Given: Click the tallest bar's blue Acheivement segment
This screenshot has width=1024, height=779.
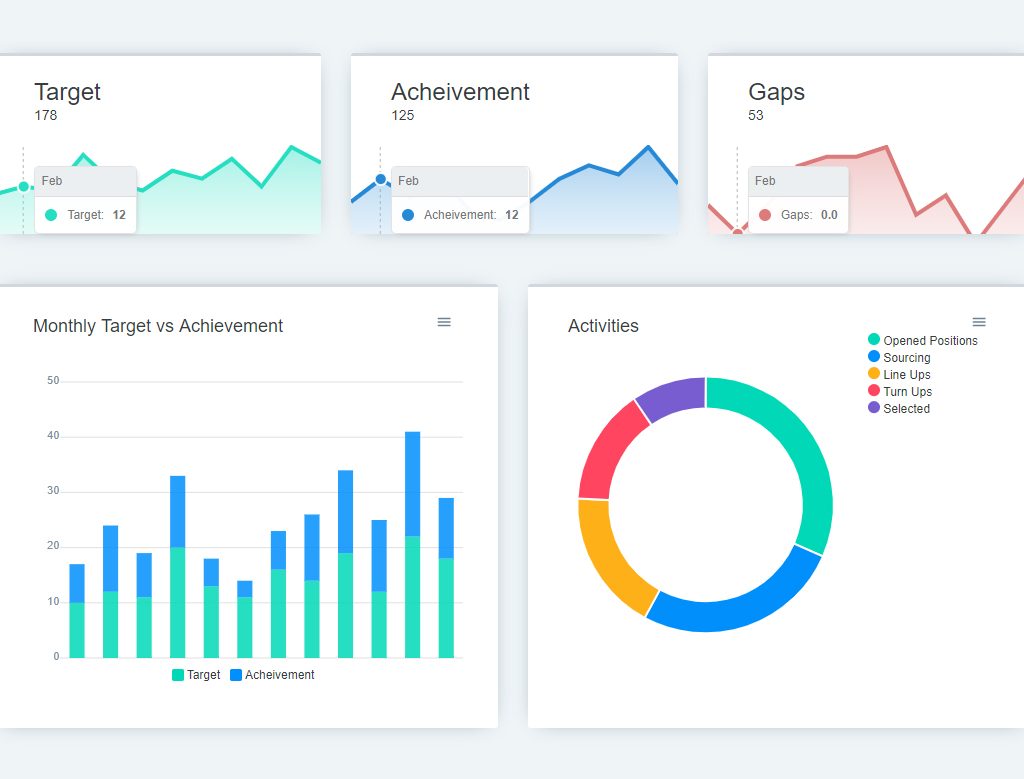Looking at the screenshot, I should pyautogui.click(x=413, y=484).
